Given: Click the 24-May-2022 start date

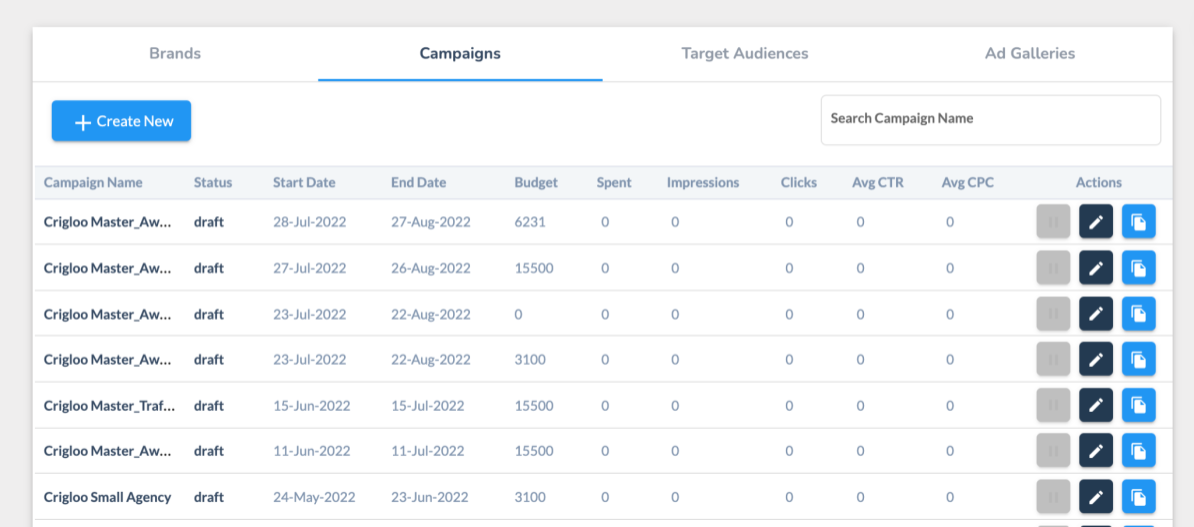Looking at the screenshot, I should [x=314, y=497].
